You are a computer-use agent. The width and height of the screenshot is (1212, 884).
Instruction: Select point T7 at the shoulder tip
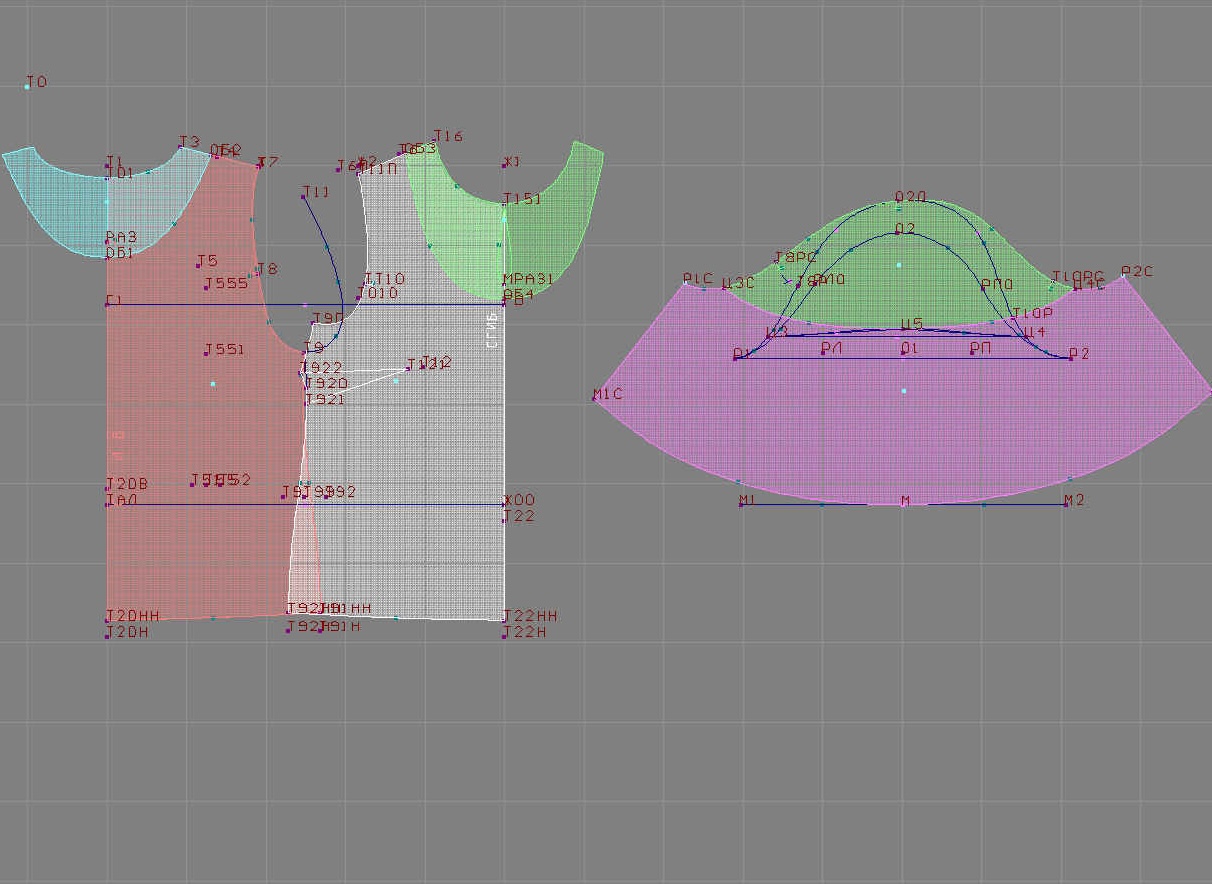[x=259, y=166]
